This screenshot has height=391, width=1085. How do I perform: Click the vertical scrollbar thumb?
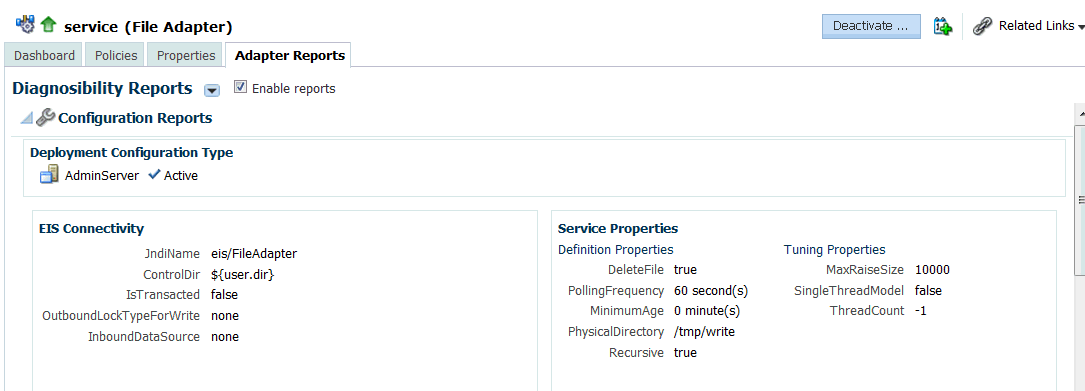pos(1079,201)
